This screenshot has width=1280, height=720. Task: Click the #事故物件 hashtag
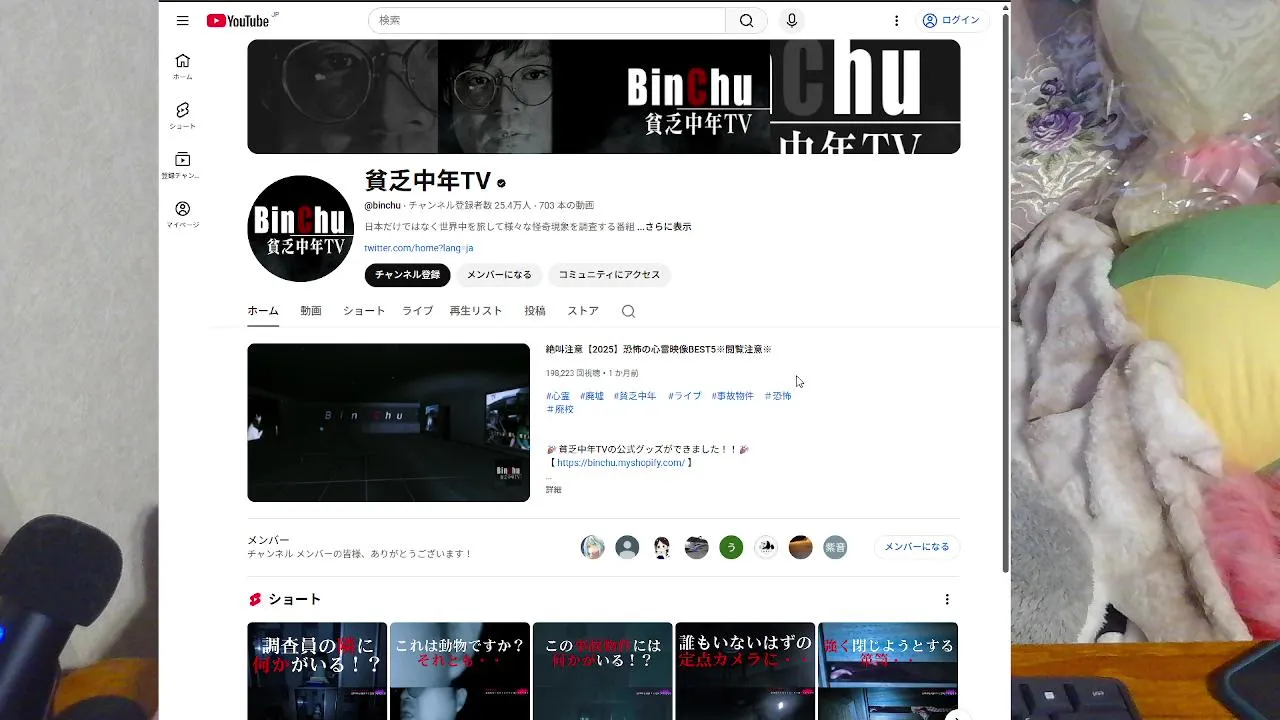733,396
